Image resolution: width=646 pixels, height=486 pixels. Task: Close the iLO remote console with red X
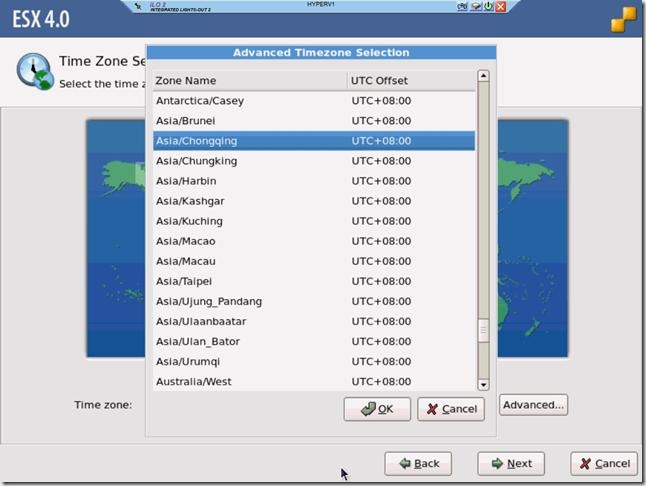point(501,6)
